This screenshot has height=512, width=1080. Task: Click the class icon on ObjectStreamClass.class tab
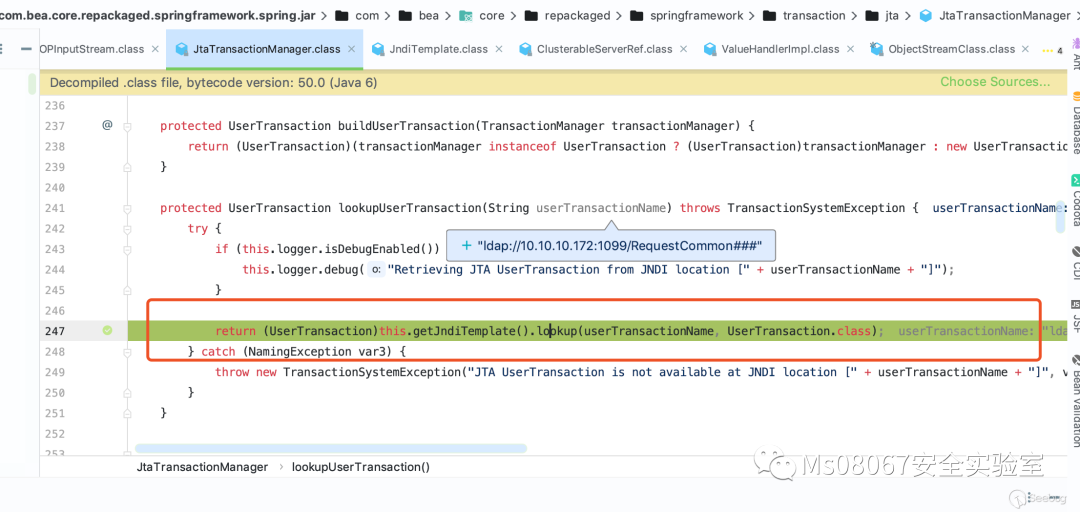tap(876, 49)
